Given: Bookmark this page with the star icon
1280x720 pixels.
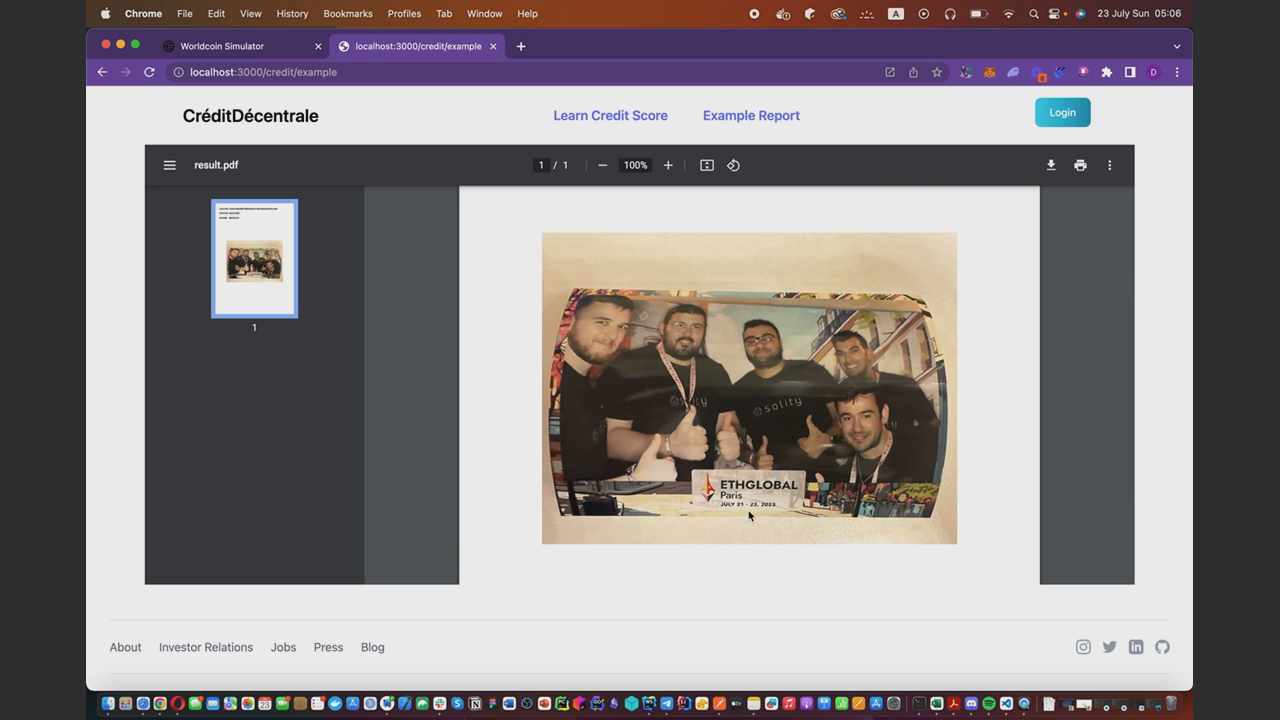Looking at the screenshot, I should [x=937, y=72].
